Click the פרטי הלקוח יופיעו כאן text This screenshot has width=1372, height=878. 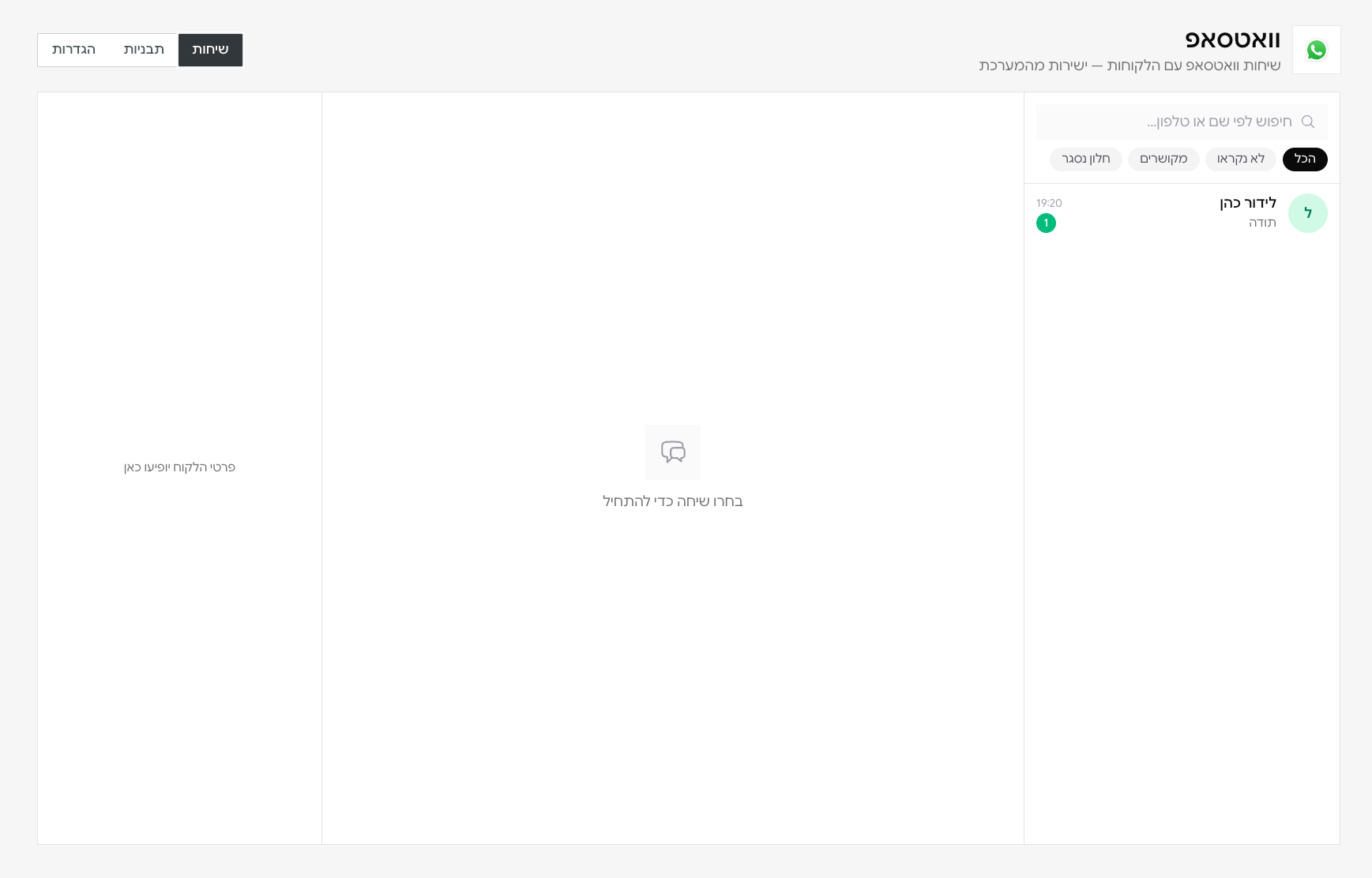pyautogui.click(x=179, y=467)
